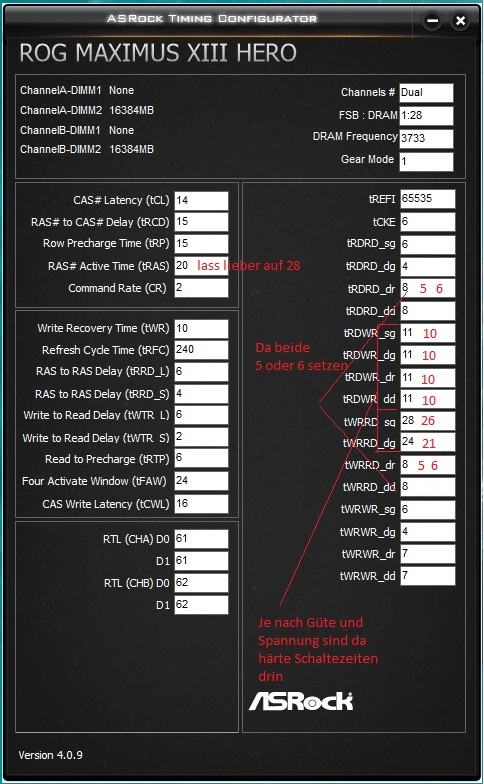
Task: Click the Version 4.0.9 label
Action: coord(50,755)
